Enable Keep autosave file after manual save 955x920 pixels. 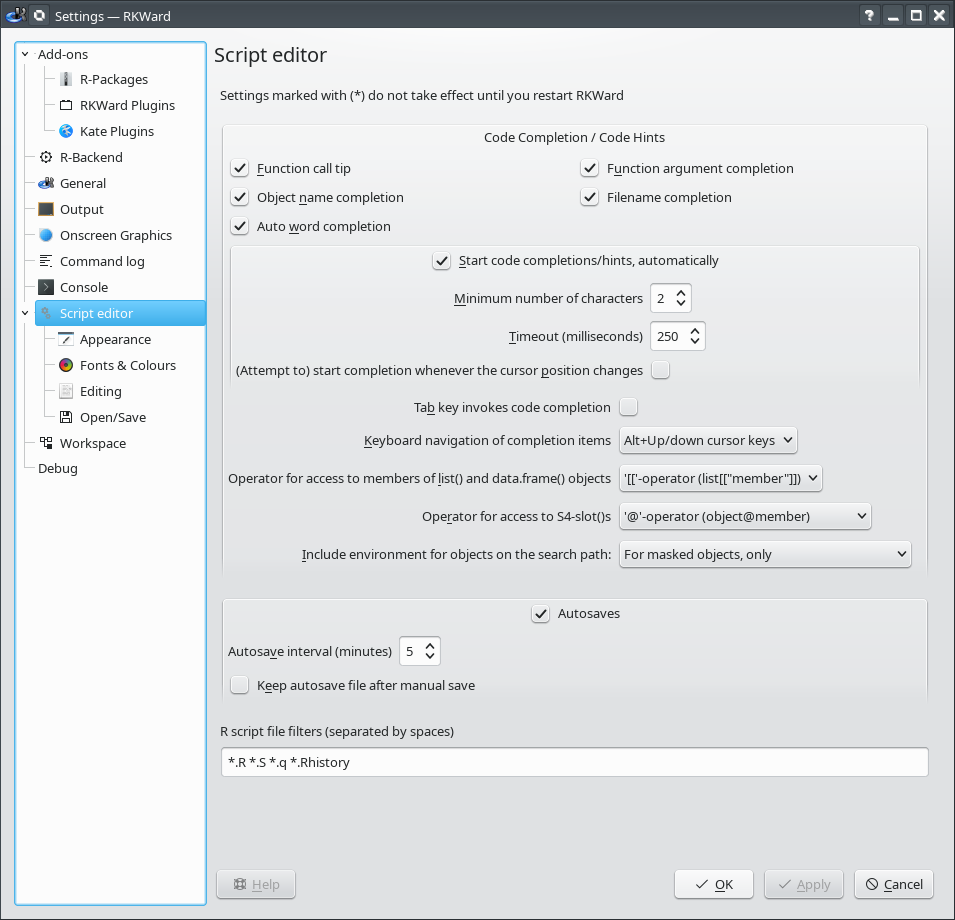pyautogui.click(x=240, y=686)
